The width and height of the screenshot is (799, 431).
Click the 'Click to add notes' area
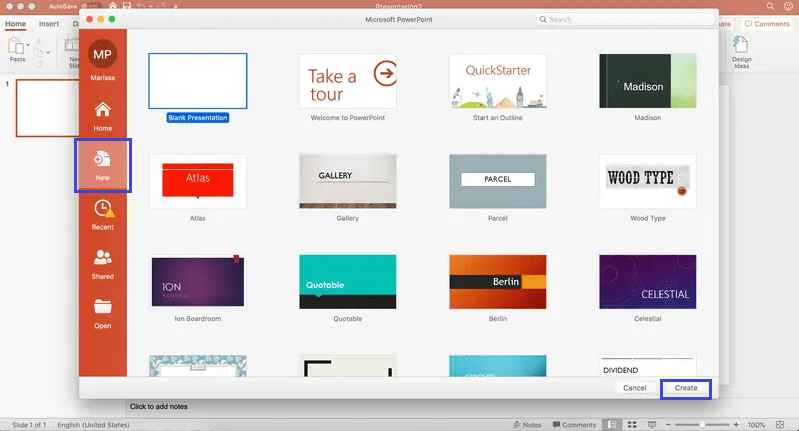click(158, 407)
